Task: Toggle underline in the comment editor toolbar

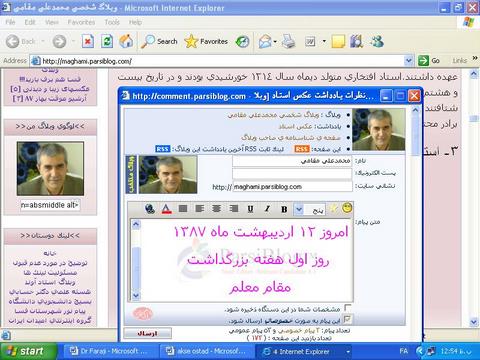Action: coord(250,209)
